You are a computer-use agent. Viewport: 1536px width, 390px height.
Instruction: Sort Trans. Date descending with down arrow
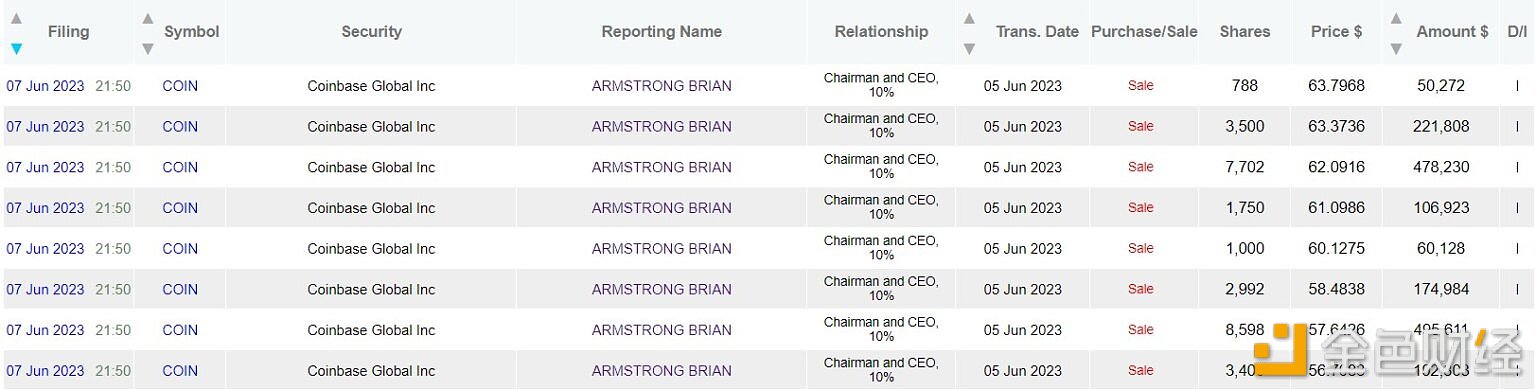pos(969,48)
